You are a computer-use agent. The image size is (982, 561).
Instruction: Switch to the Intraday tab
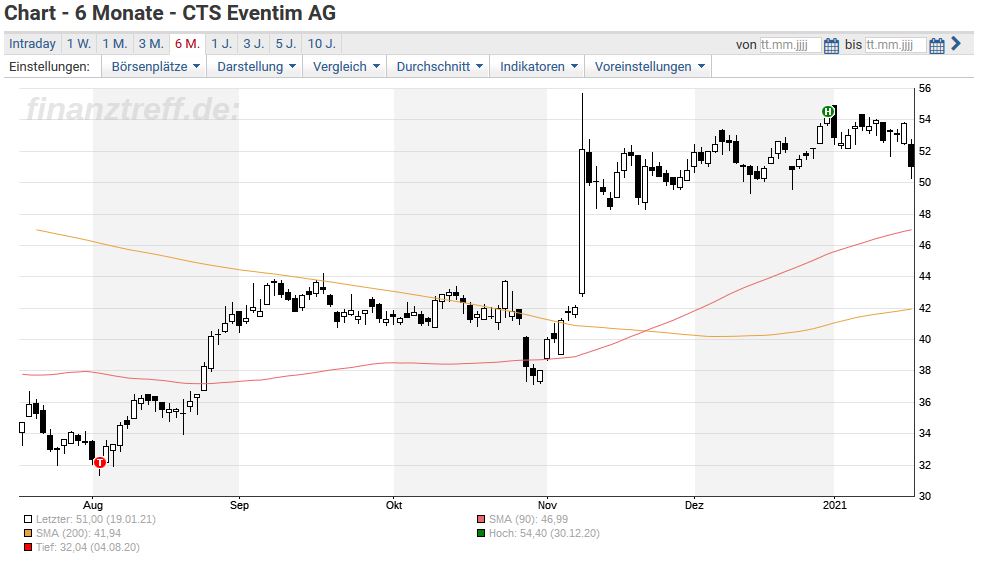click(33, 44)
